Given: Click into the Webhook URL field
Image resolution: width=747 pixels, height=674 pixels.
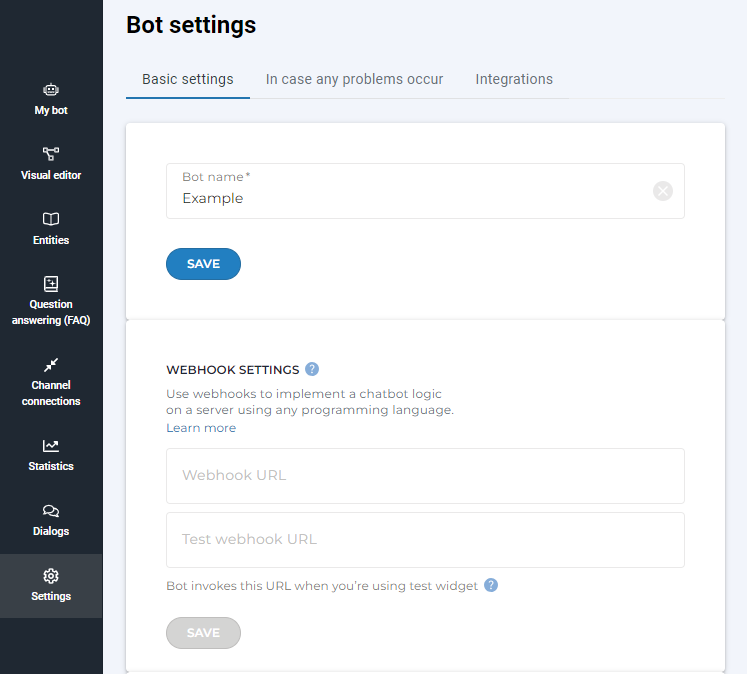Looking at the screenshot, I should tap(425, 476).
